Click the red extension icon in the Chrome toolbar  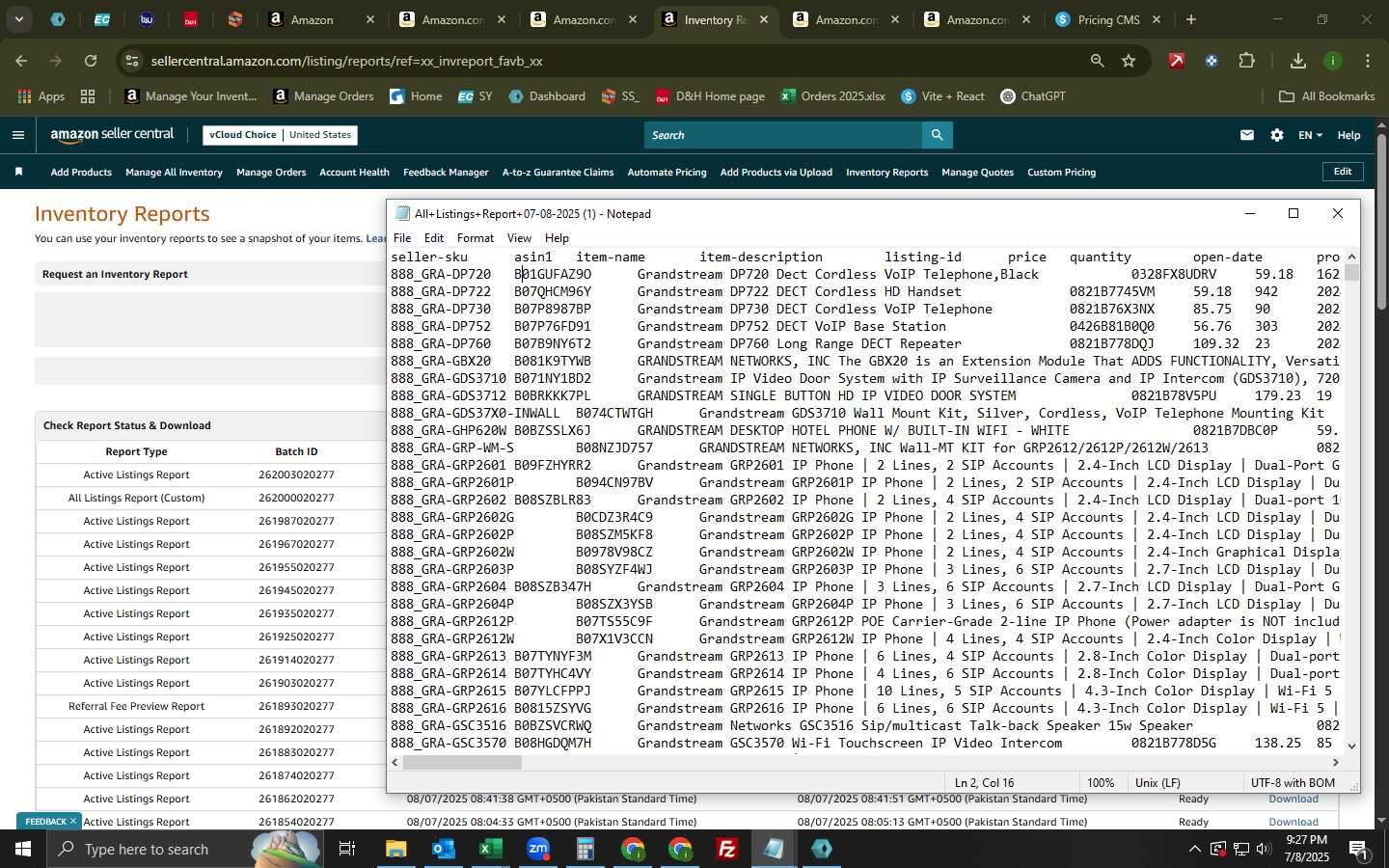click(1177, 61)
